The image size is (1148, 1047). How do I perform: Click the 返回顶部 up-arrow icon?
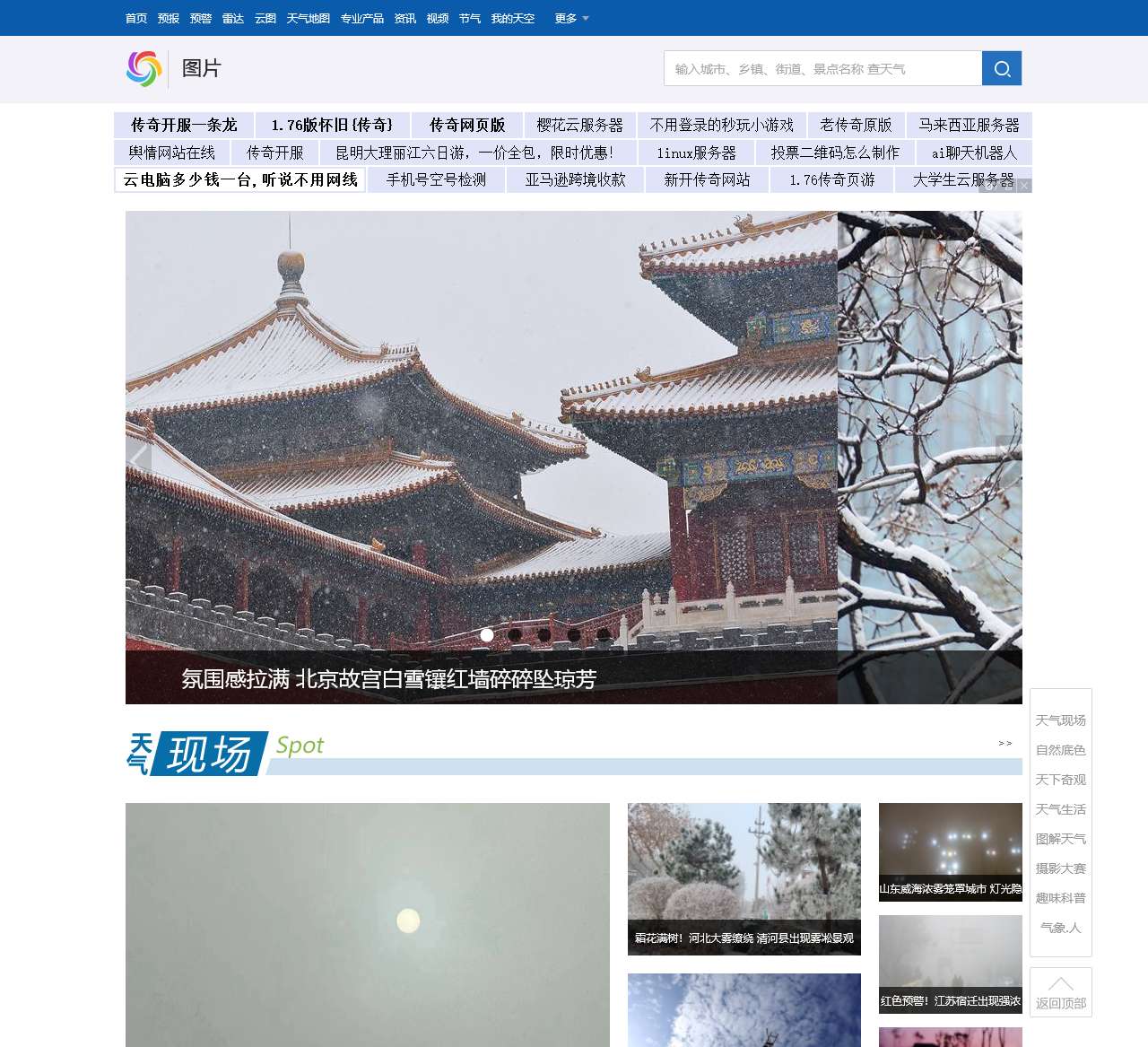pos(1061,983)
